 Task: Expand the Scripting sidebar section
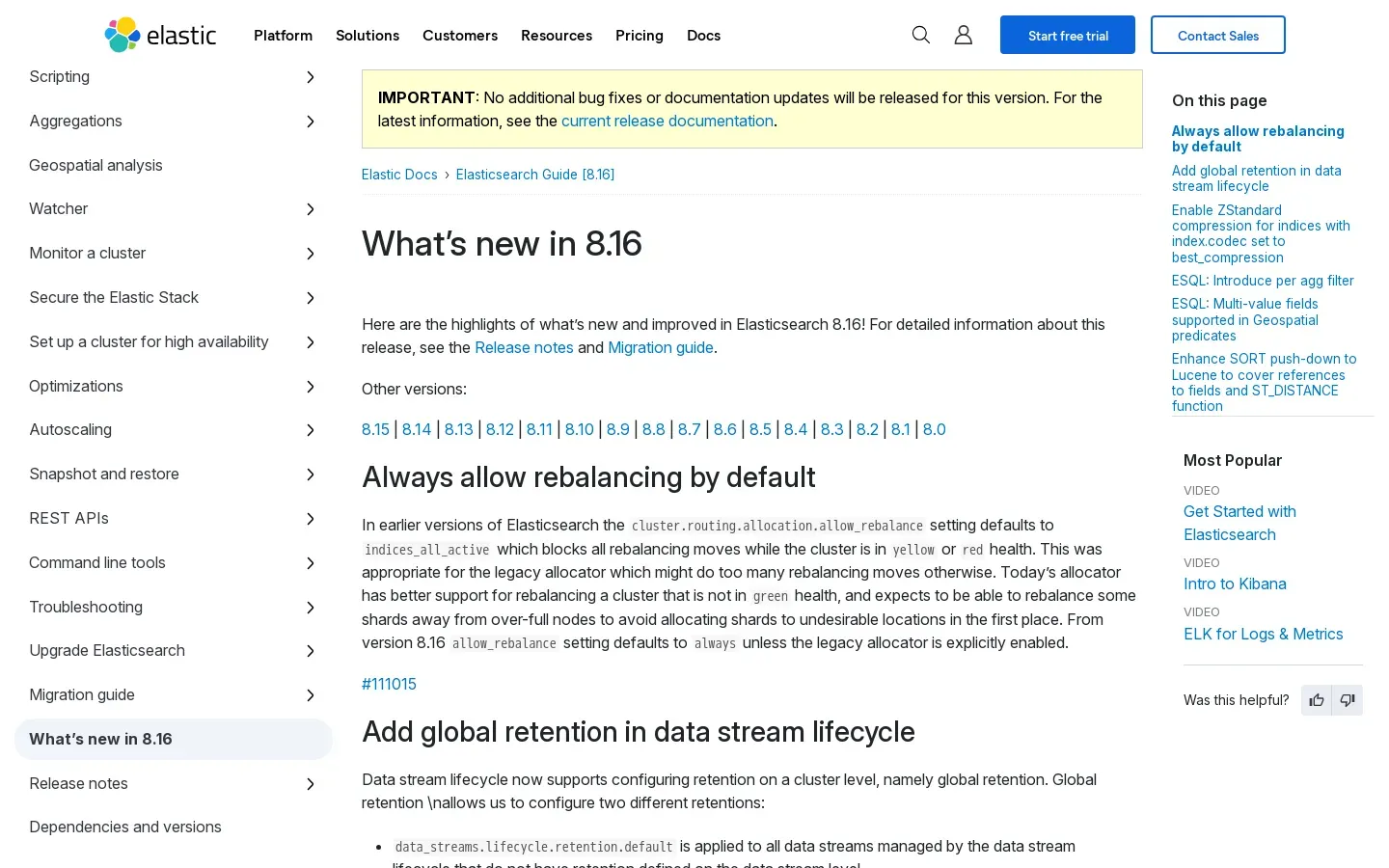pos(311,77)
